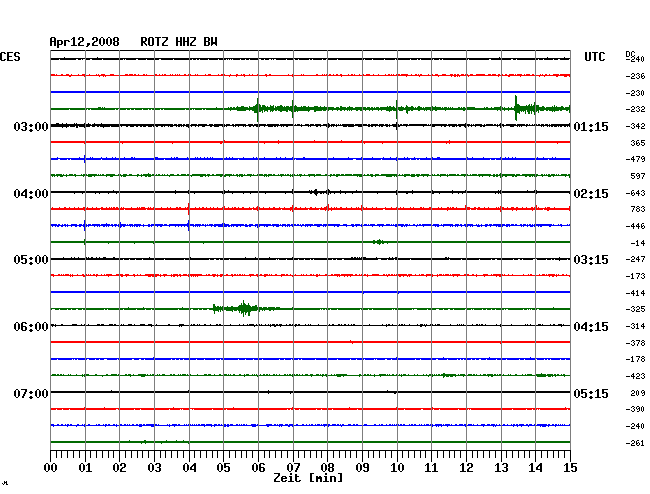
Task: Click the DC offset value -390
Action: coord(635,409)
